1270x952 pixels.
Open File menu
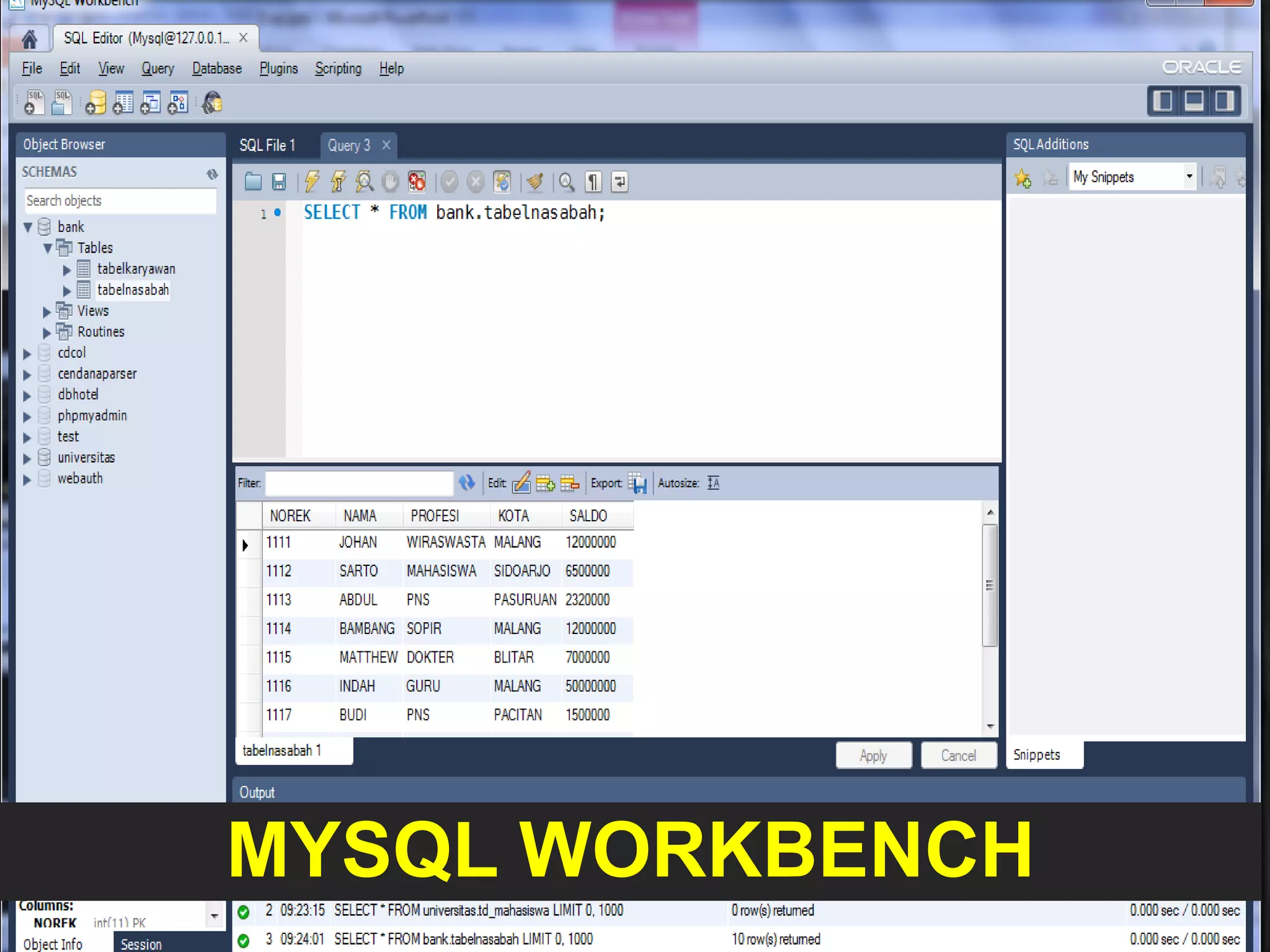tap(32, 68)
